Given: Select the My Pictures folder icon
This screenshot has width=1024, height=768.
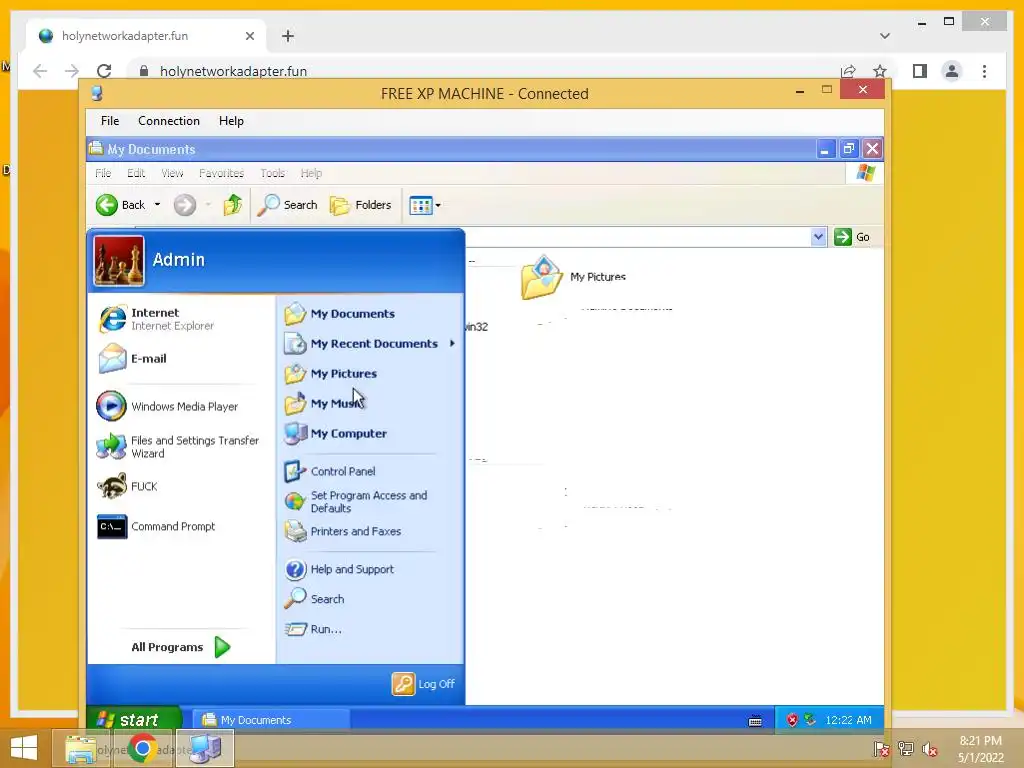Looking at the screenshot, I should coord(541,278).
